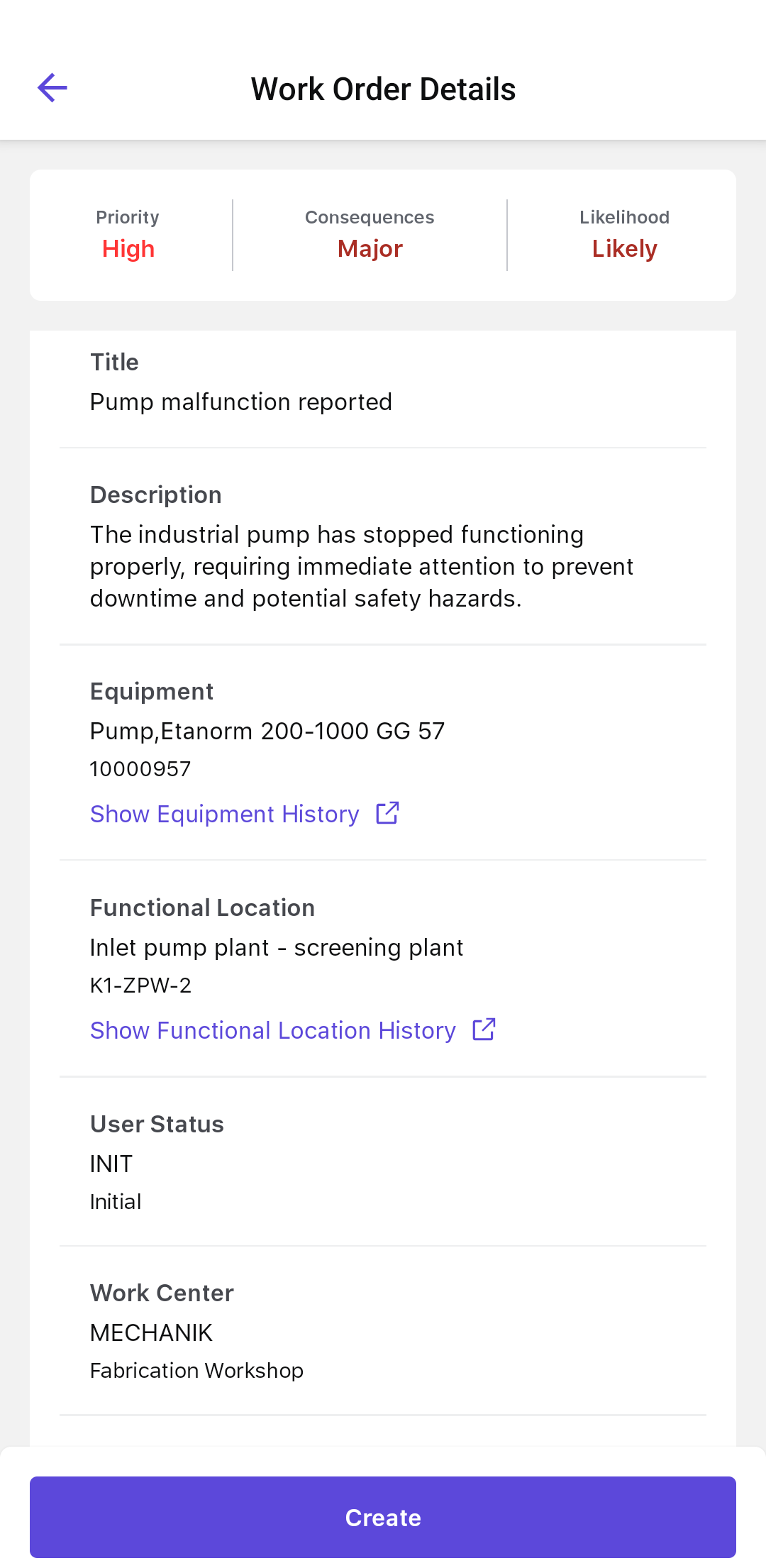This screenshot has height=1568, width=766.
Task: Tap the Major consequences value
Action: [x=370, y=249]
